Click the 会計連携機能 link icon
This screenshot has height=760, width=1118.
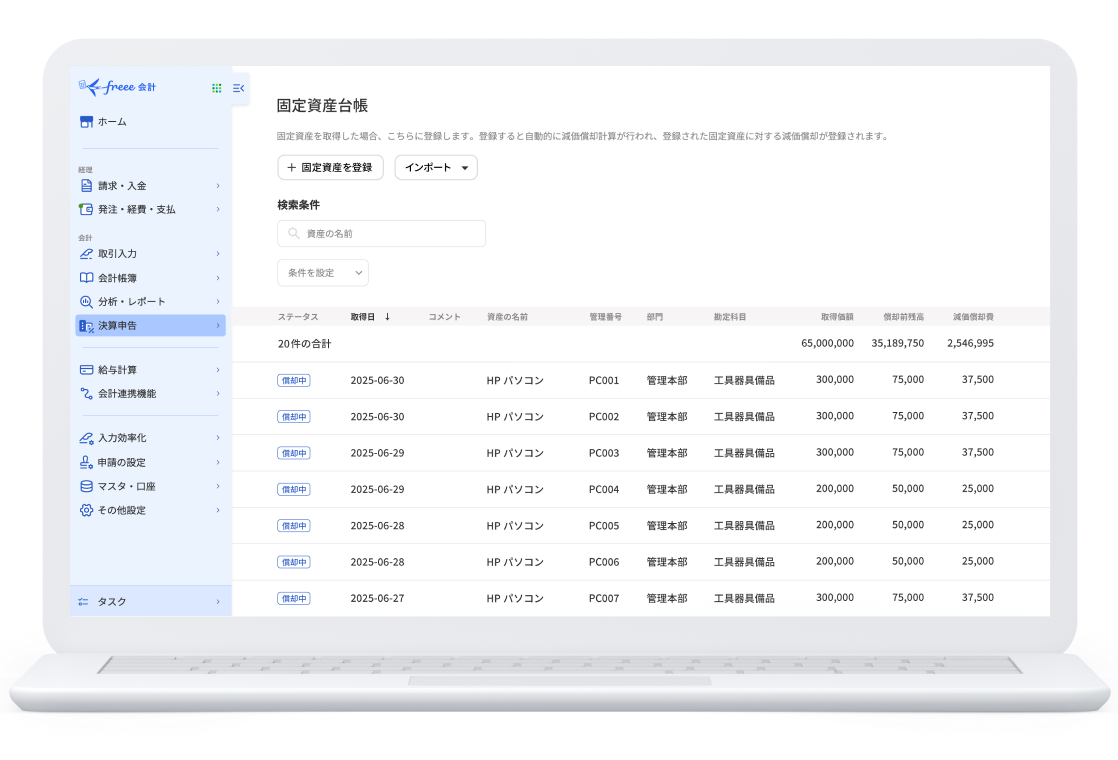coord(86,394)
